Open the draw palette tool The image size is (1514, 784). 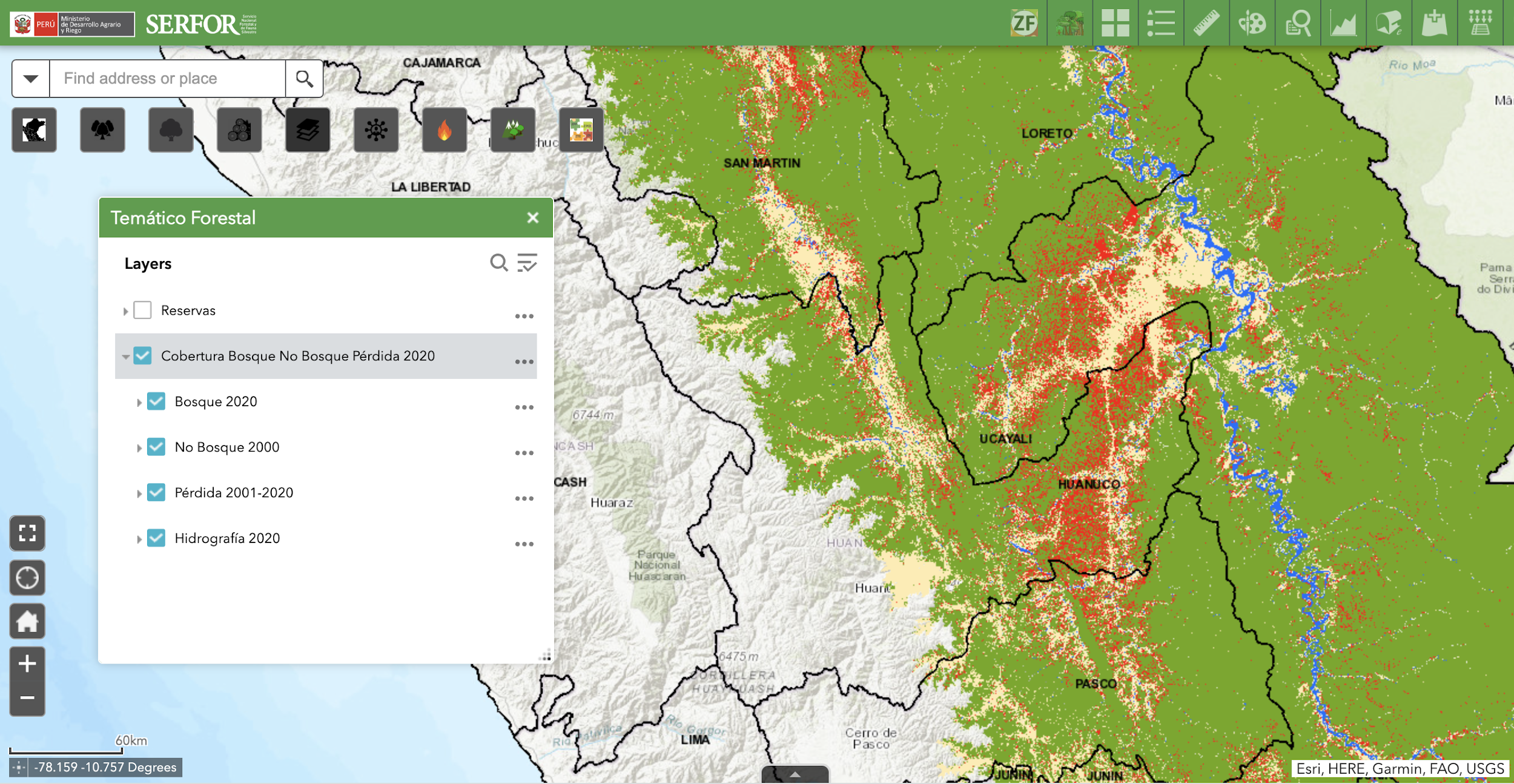point(1251,24)
